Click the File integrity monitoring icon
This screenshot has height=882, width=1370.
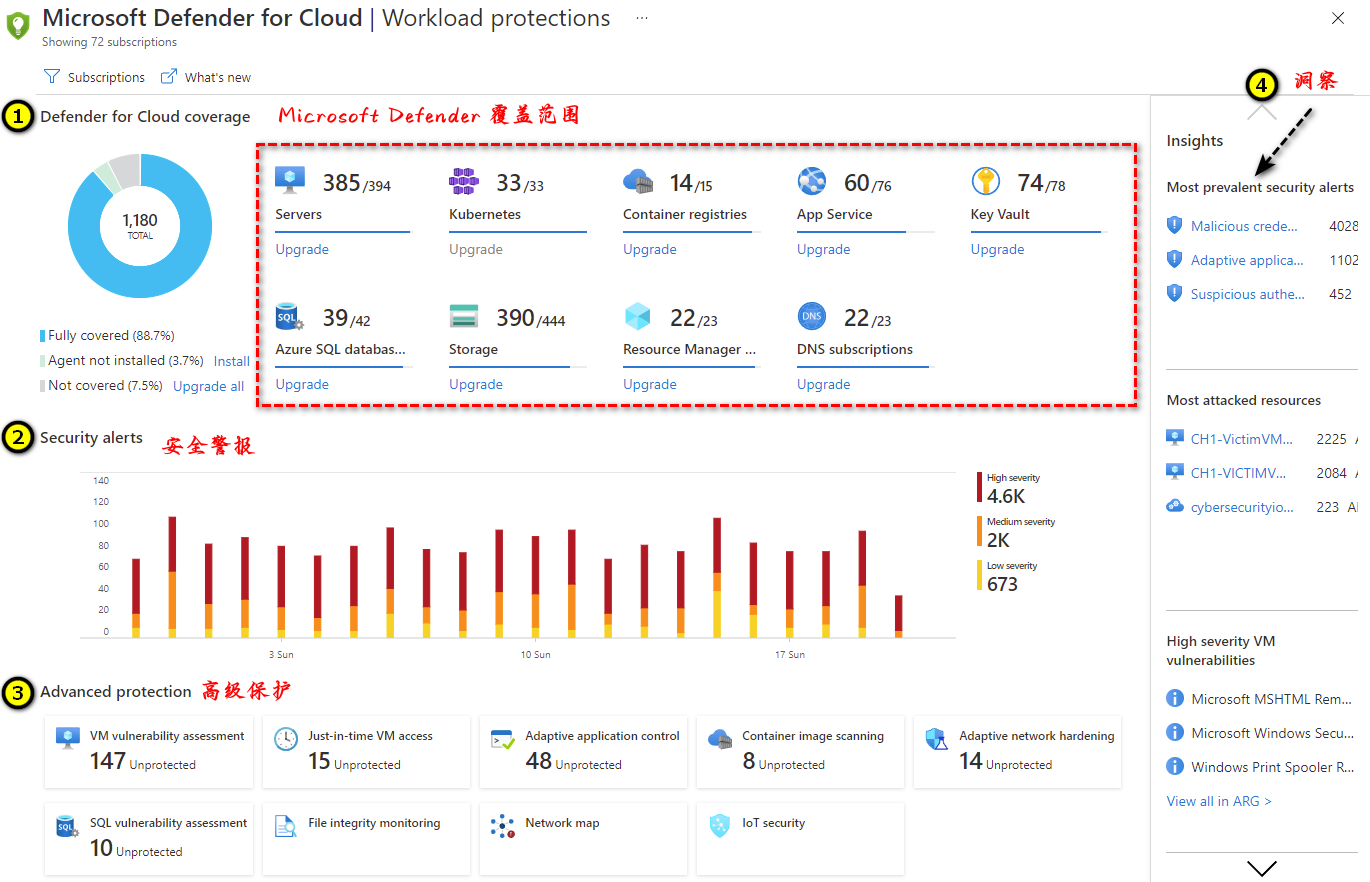coord(286,826)
